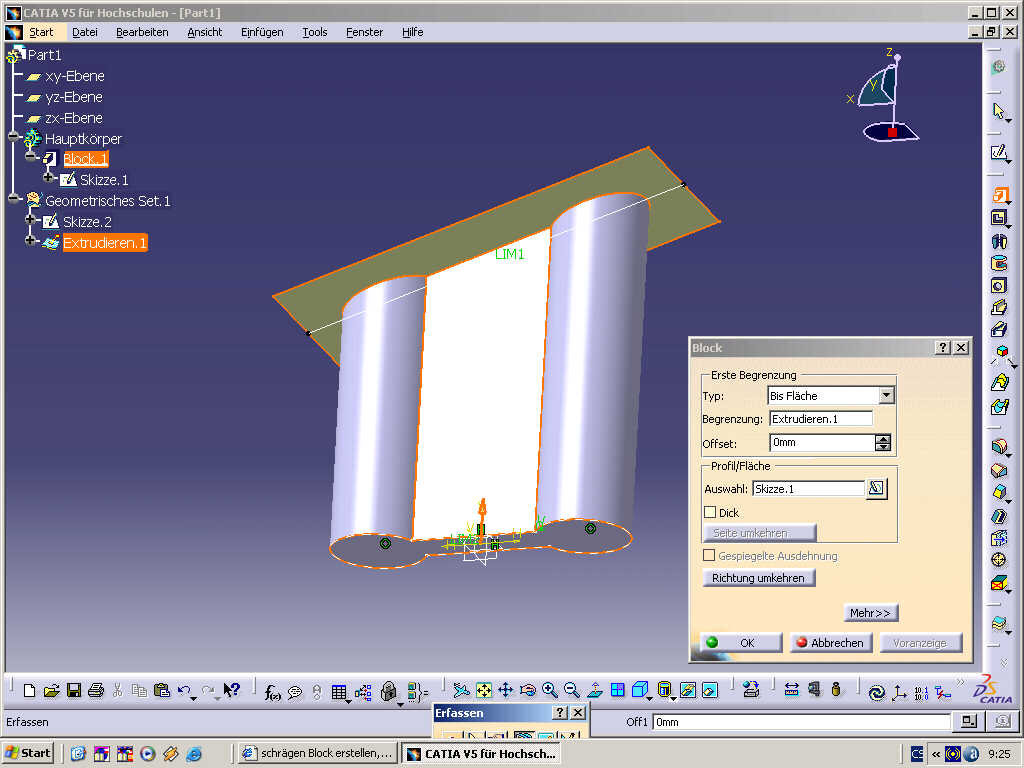1024x768 pixels.
Task: Open the Fenster menu
Action: coord(364,32)
